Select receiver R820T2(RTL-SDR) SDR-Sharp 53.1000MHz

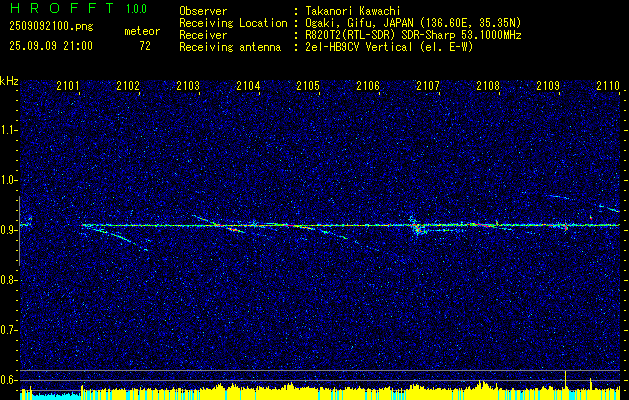pyautogui.click(x=414, y=35)
